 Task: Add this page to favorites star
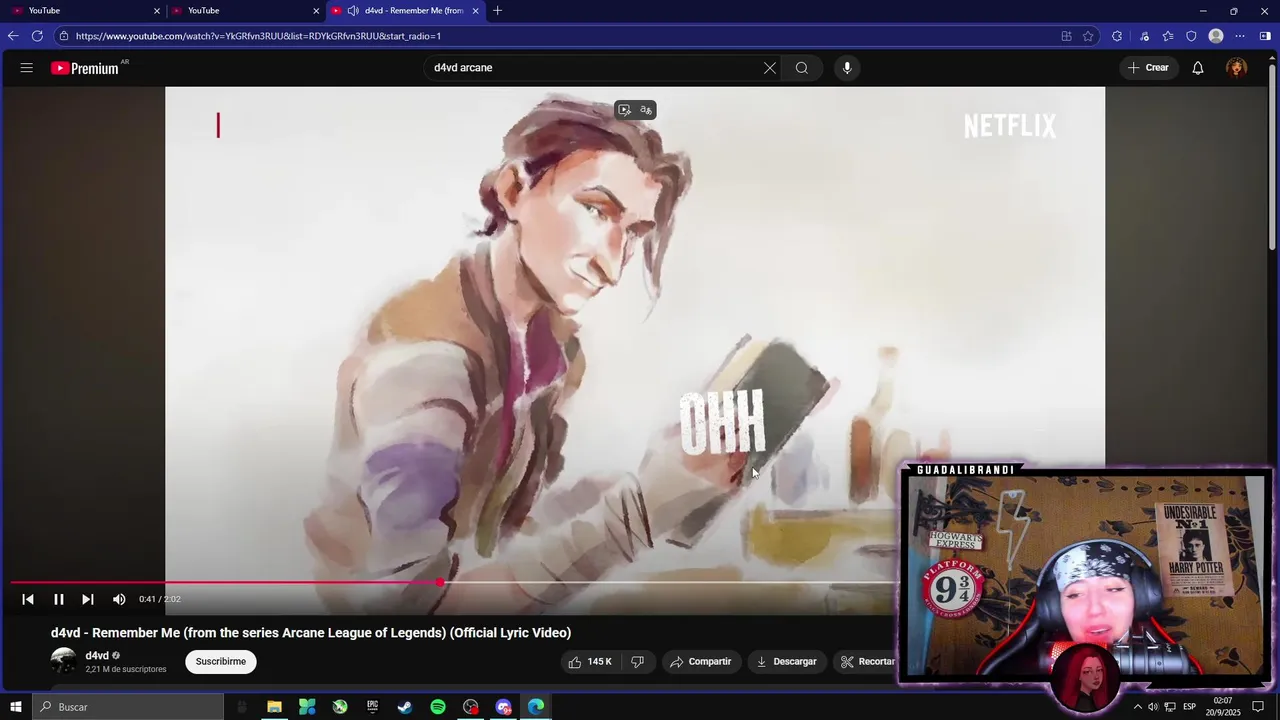(1088, 36)
